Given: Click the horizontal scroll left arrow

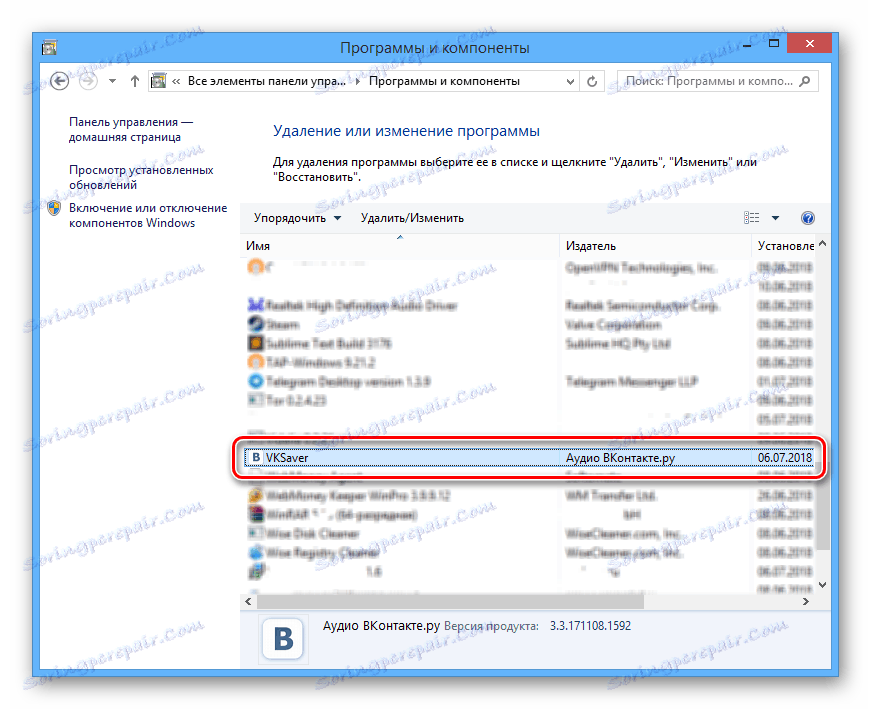Looking at the screenshot, I should click(x=248, y=602).
